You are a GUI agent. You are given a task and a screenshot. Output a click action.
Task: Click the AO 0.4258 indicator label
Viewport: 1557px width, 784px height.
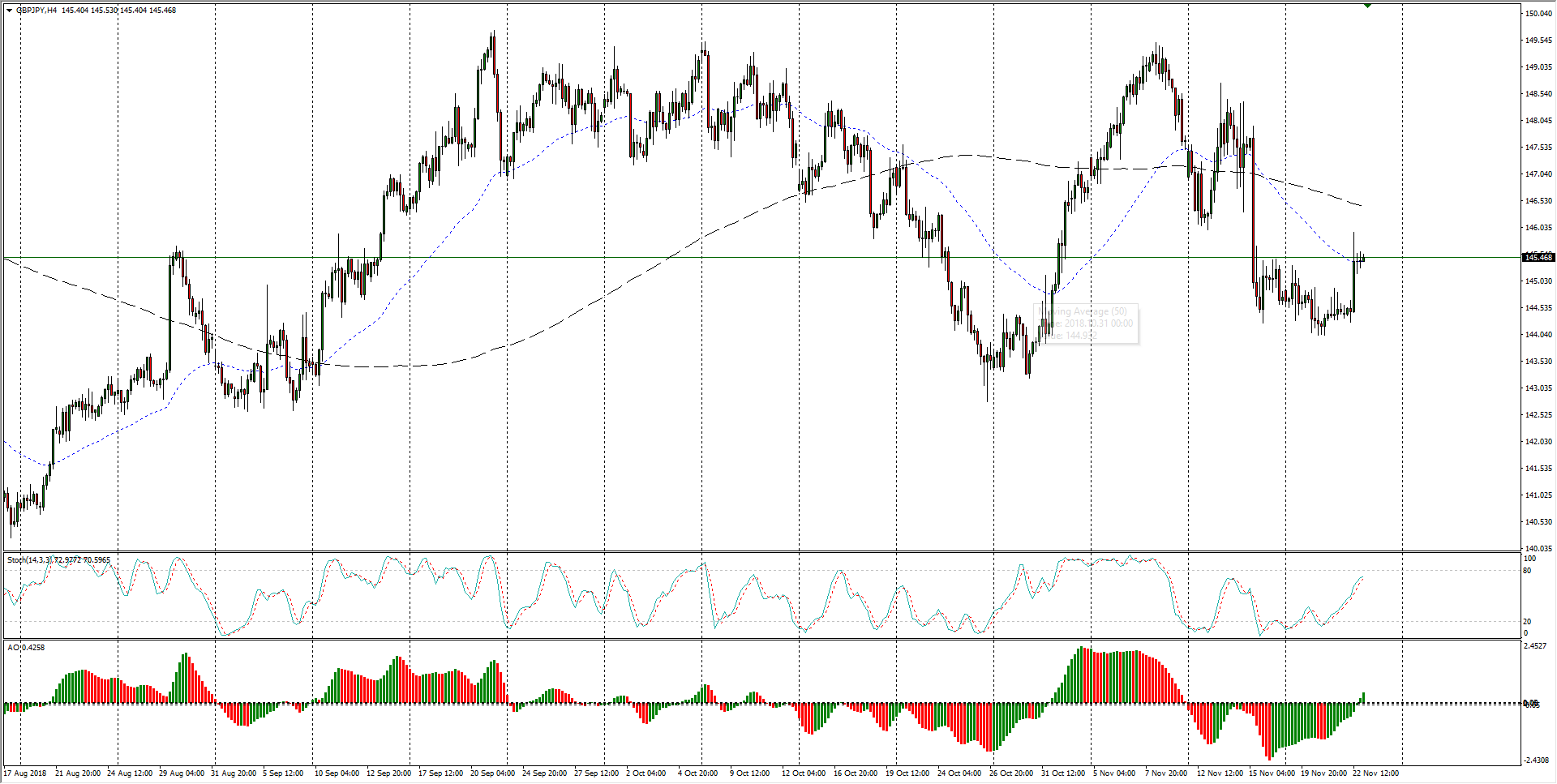[26, 648]
